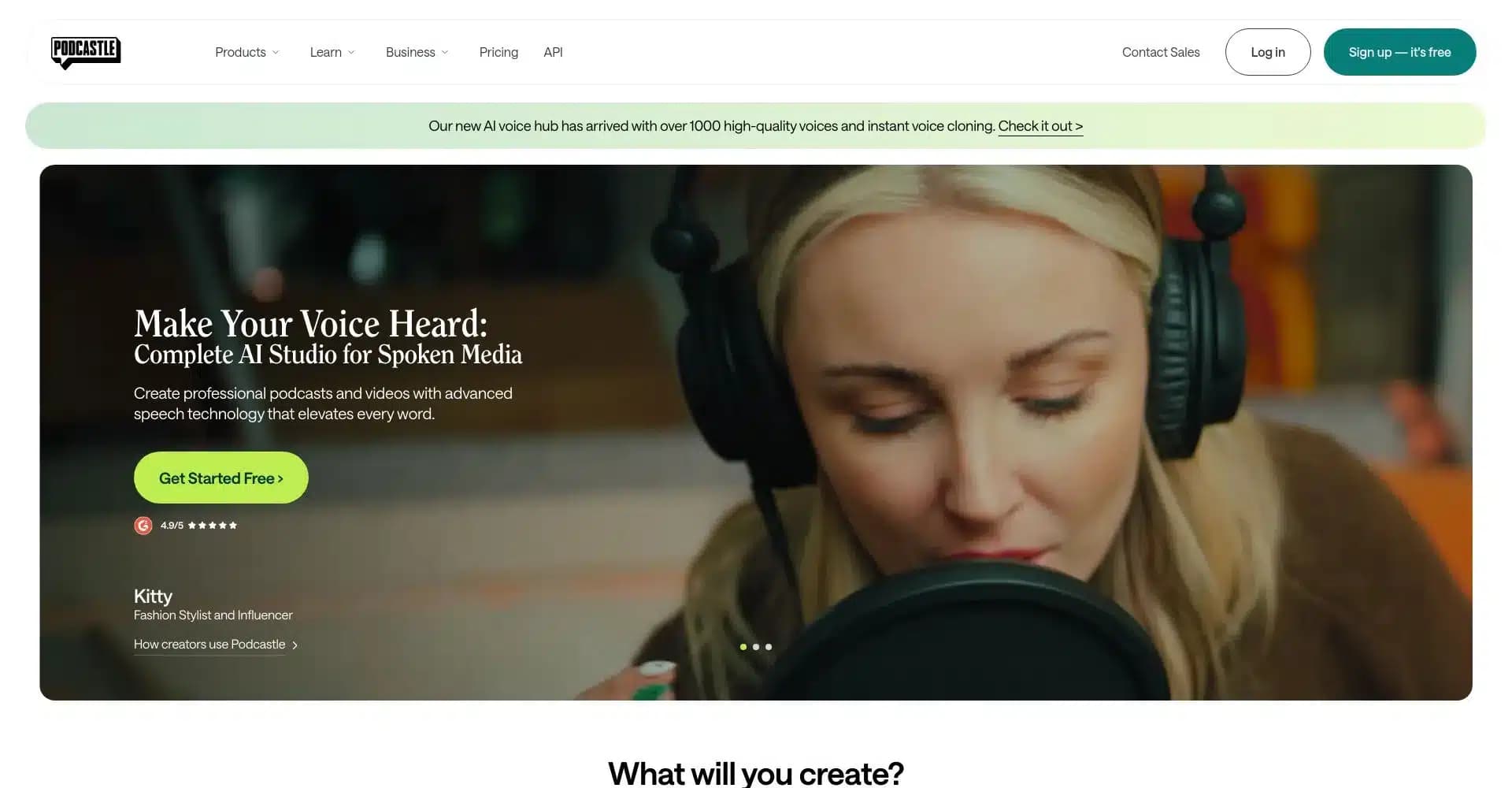Click the 4.9/5 rating text
1512x788 pixels.
click(172, 526)
